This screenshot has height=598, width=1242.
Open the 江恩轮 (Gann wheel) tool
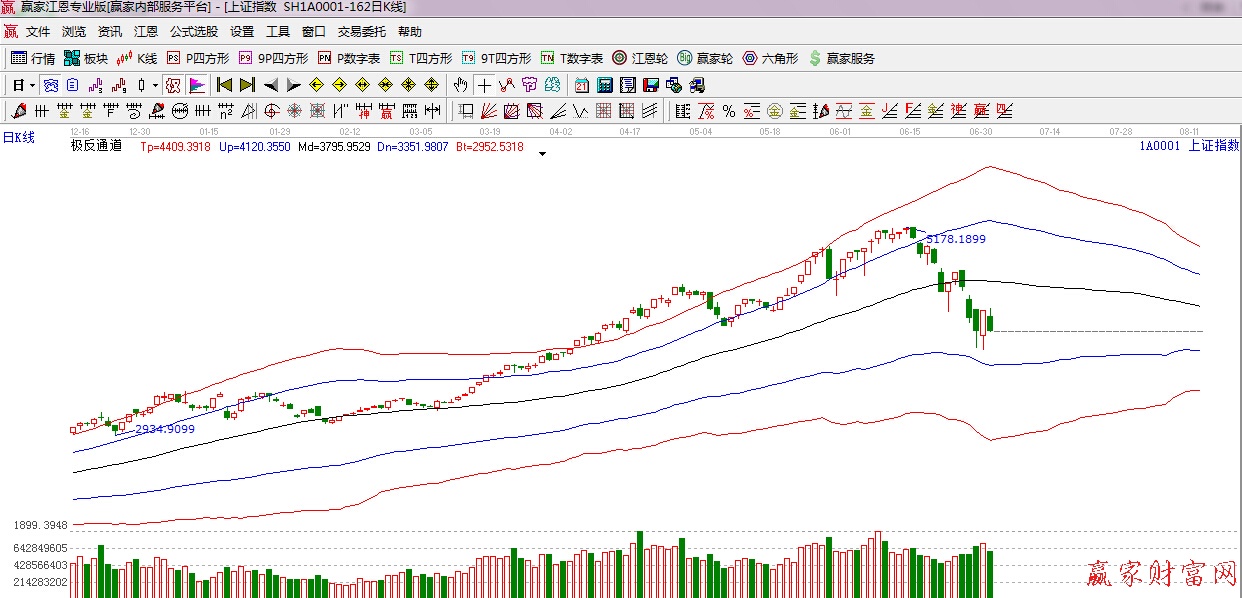tap(640, 58)
